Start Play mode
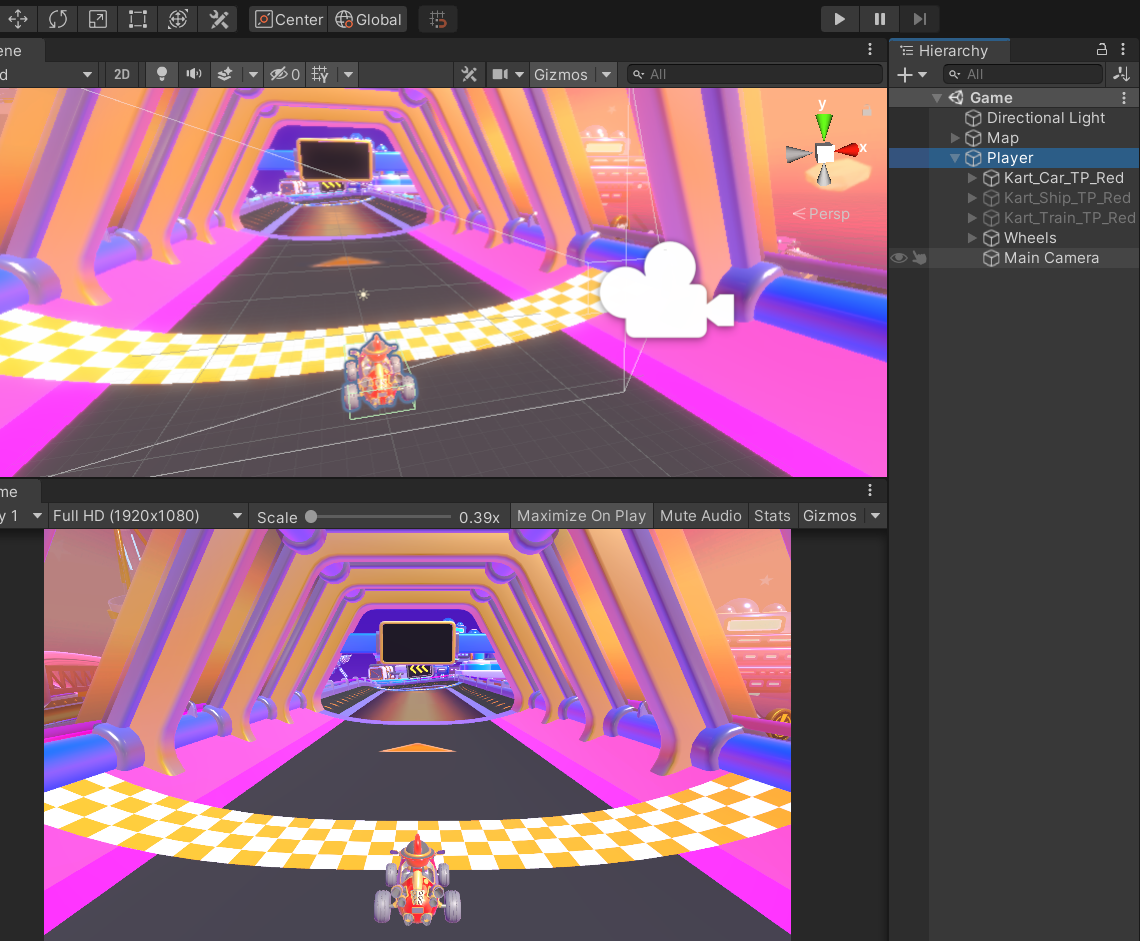This screenshot has width=1140, height=941. (x=840, y=19)
